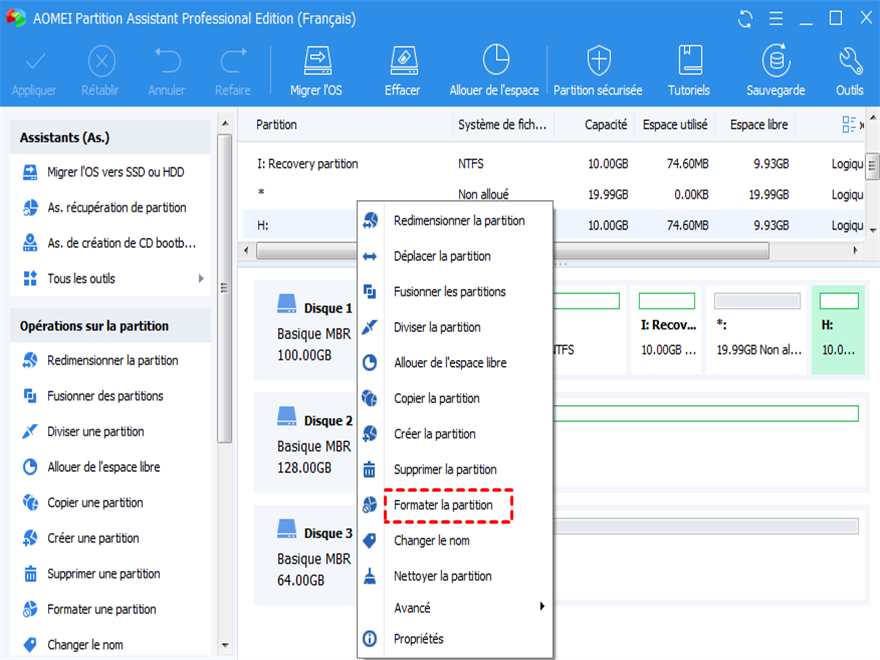Select 19.99GB unallocated block in disk map
The image size is (880, 660).
pos(757,329)
